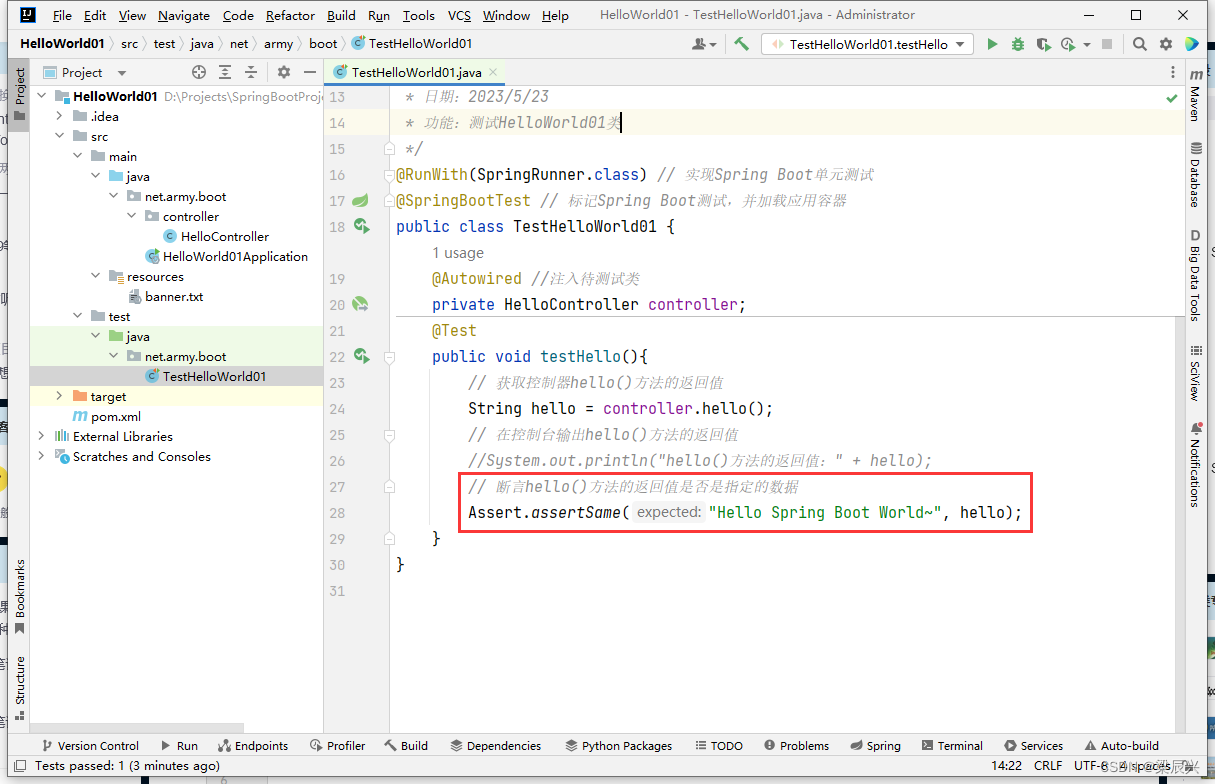Viewport: 1215px width, 784px height.
Task: Open Python Packages tool window
Action: point(619,746)
